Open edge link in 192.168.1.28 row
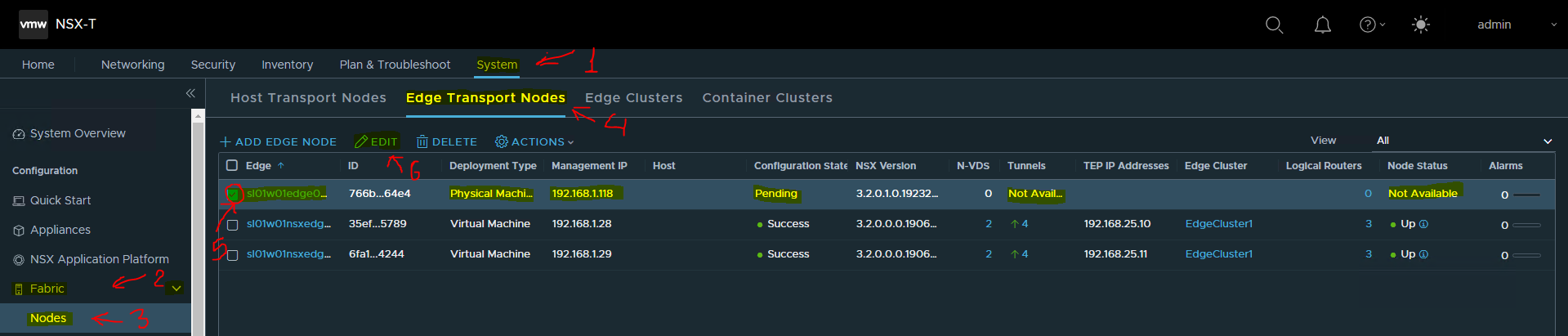Image resolution: width=1568 pixels, height=336 pixels. 288,224
